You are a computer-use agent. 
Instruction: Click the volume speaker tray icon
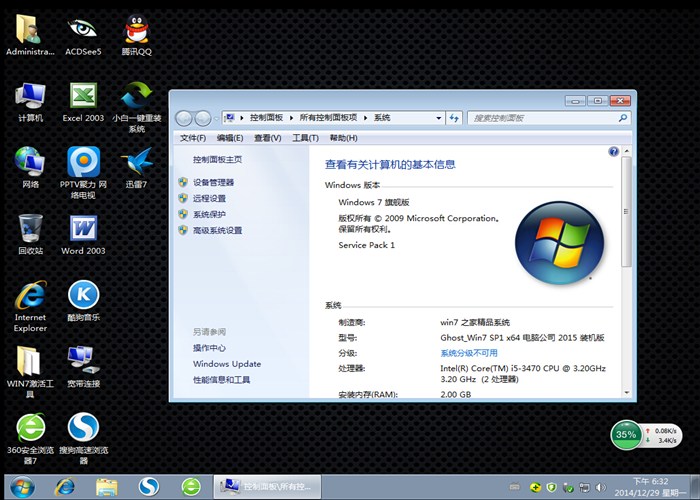601,487
